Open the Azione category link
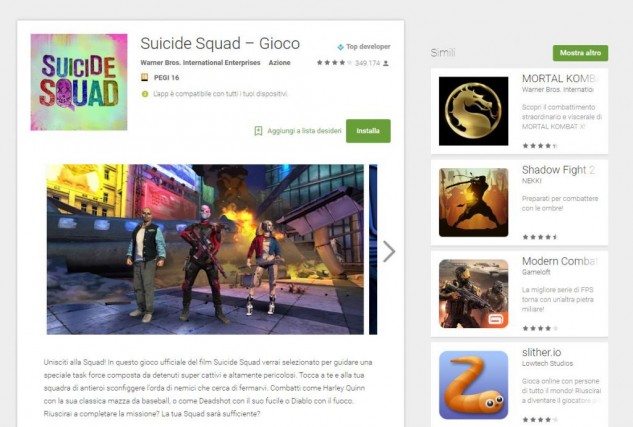 pyautogui.click(x=279, y=63)
